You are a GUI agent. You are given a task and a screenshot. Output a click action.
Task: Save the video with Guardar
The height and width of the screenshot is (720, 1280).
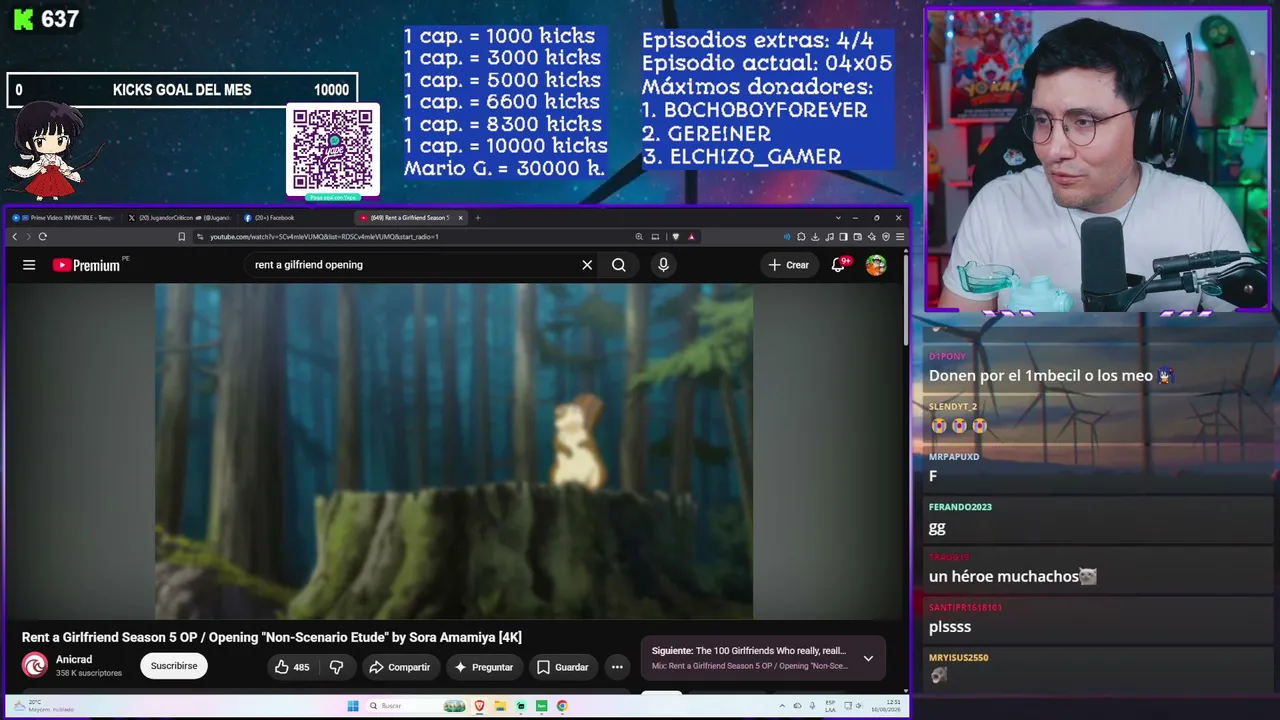pyautogui.click(x=562, y=667)
